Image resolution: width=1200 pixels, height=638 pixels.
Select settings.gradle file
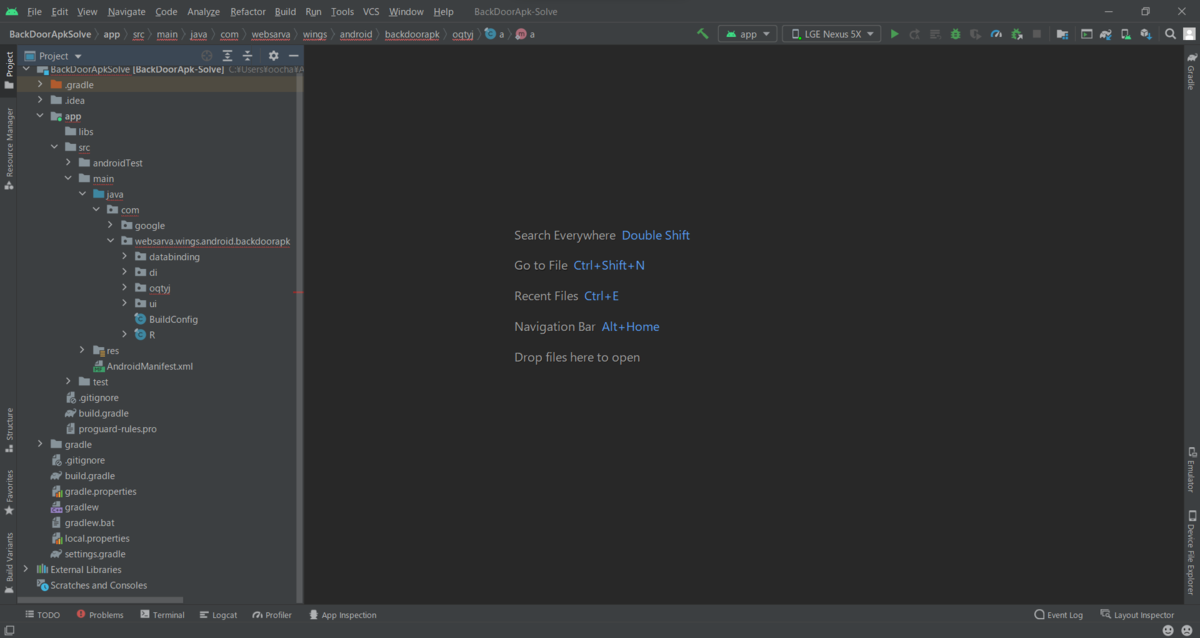[x=87, y=554]
